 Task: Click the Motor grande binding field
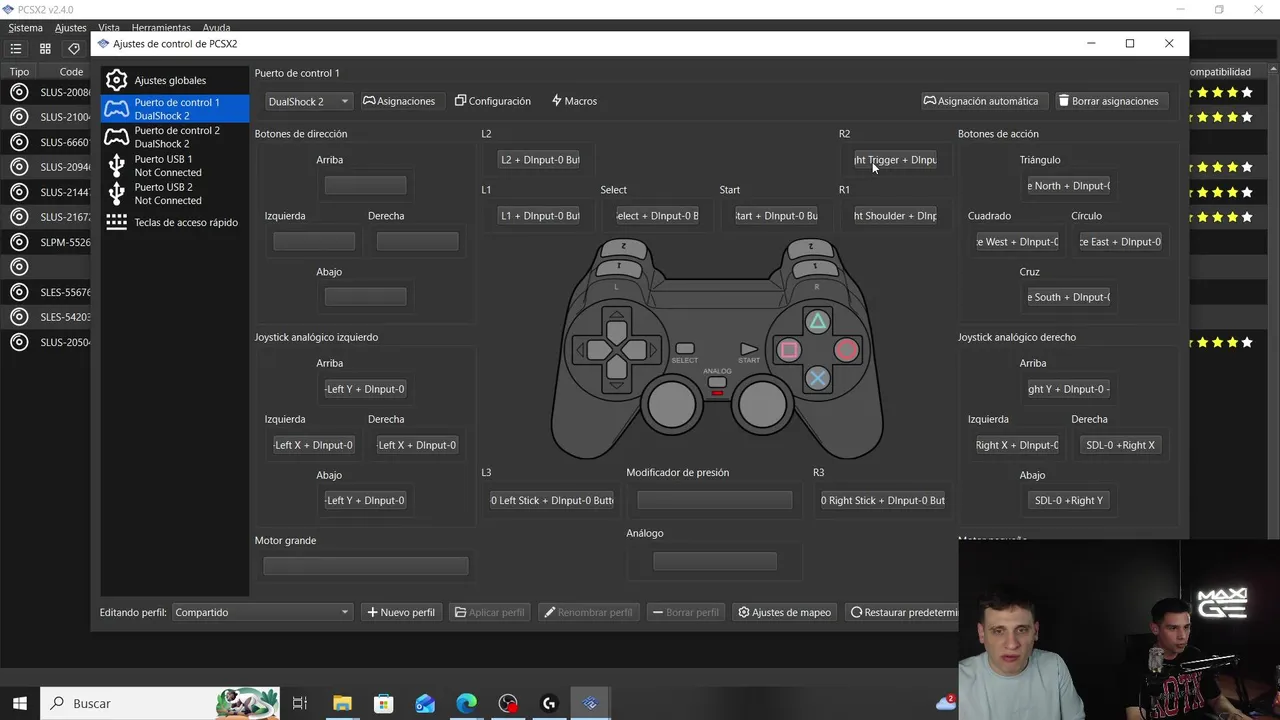pyautogui.click(x=365, y=566)
